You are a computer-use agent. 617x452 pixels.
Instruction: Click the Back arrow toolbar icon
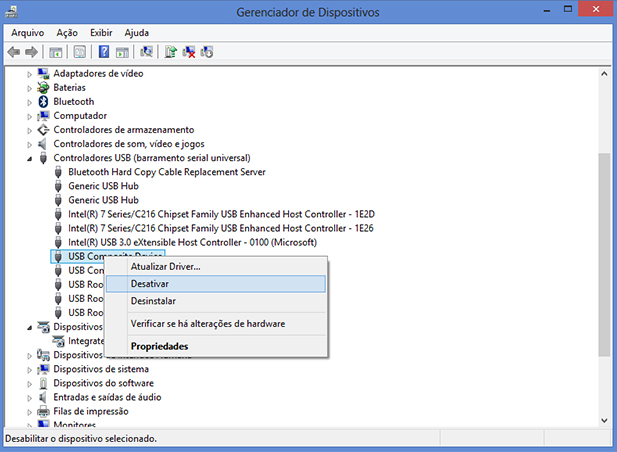point(14,52)
